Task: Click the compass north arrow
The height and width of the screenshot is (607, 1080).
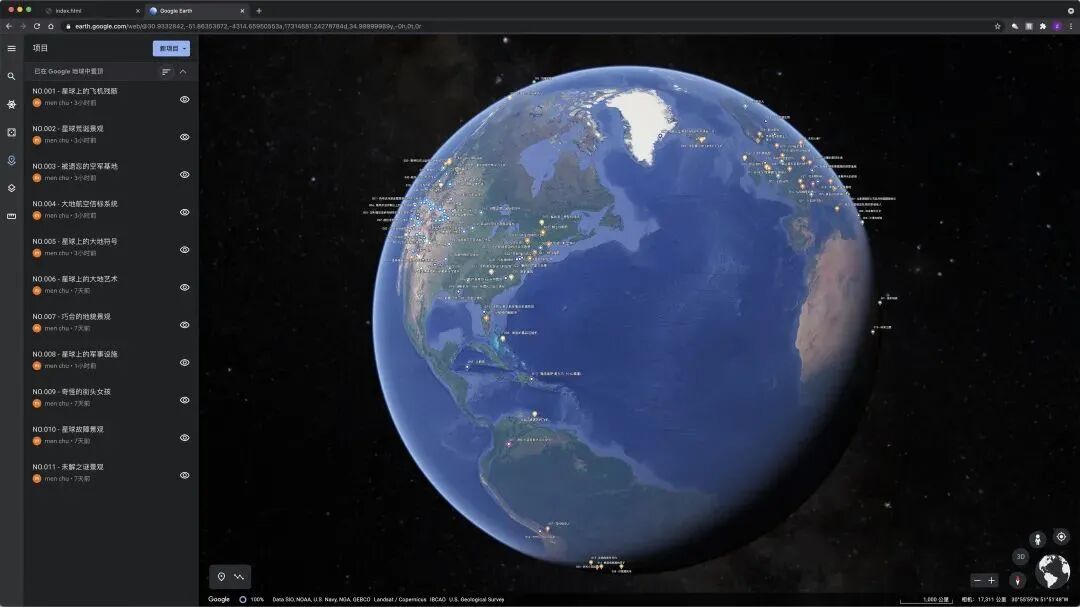Action: tap(1017, 580)
